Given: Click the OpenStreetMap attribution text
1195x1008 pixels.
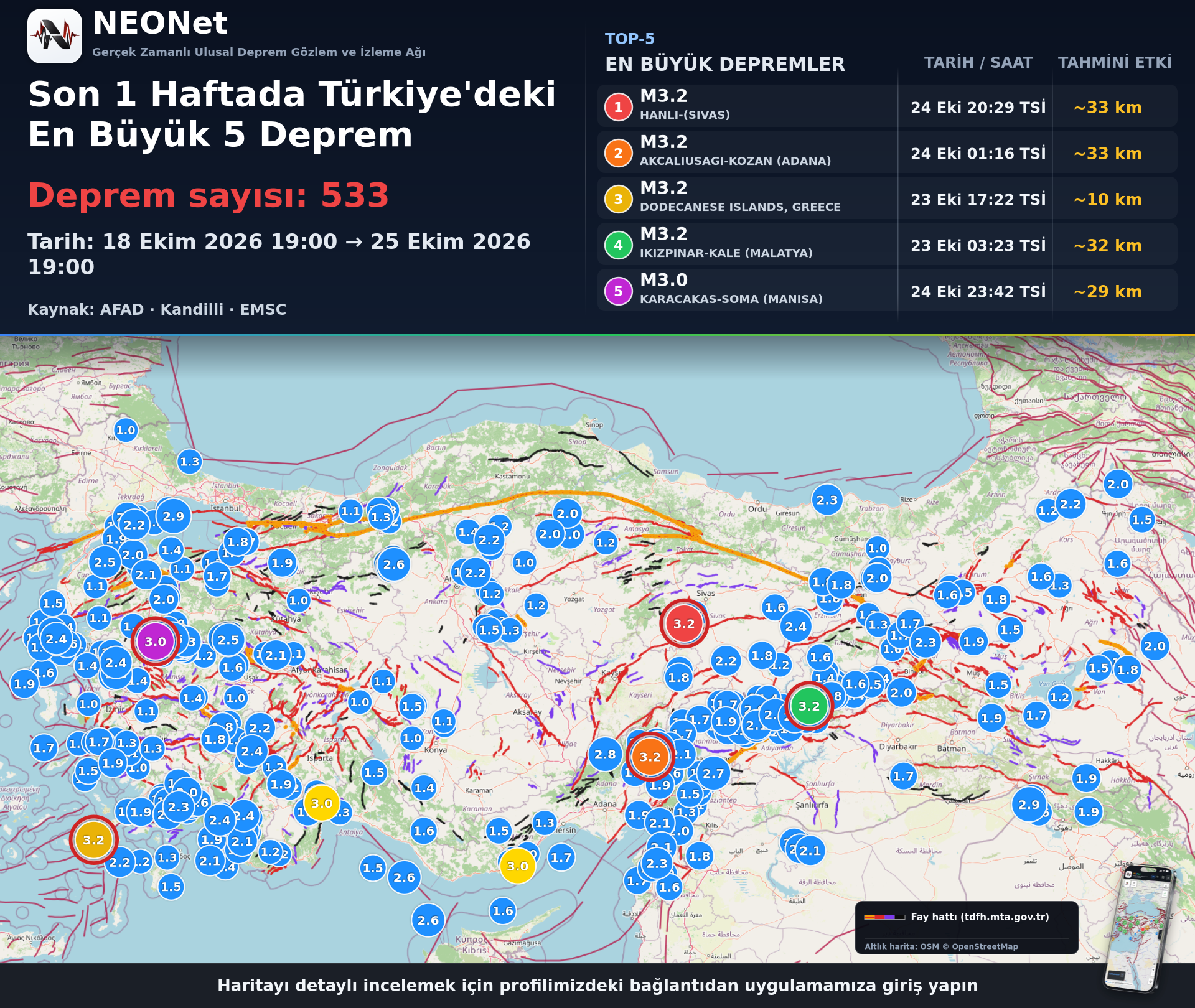Looking at the screenshot, I should point(941,946).
